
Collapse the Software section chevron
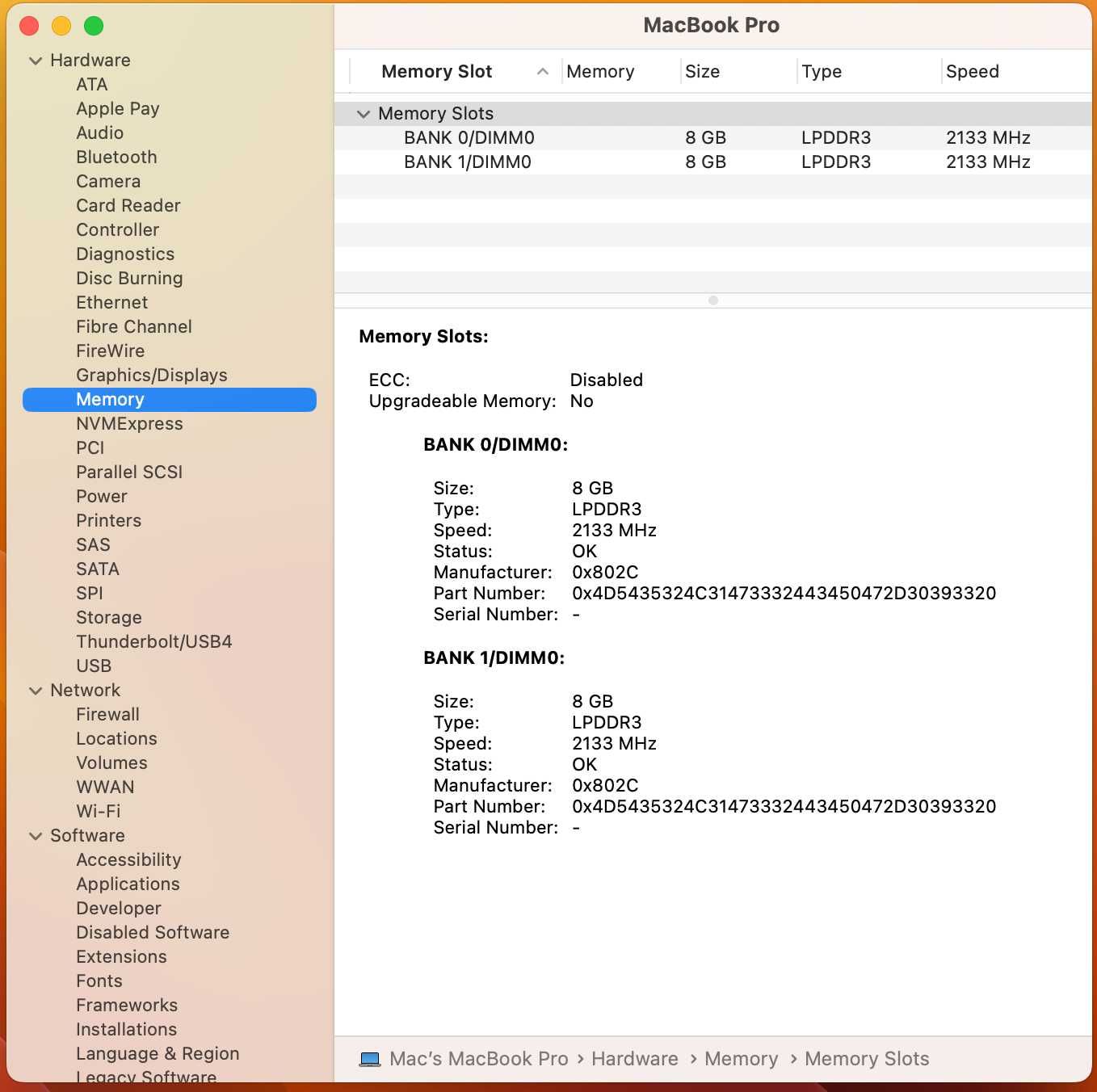click(x=36, y=836)
